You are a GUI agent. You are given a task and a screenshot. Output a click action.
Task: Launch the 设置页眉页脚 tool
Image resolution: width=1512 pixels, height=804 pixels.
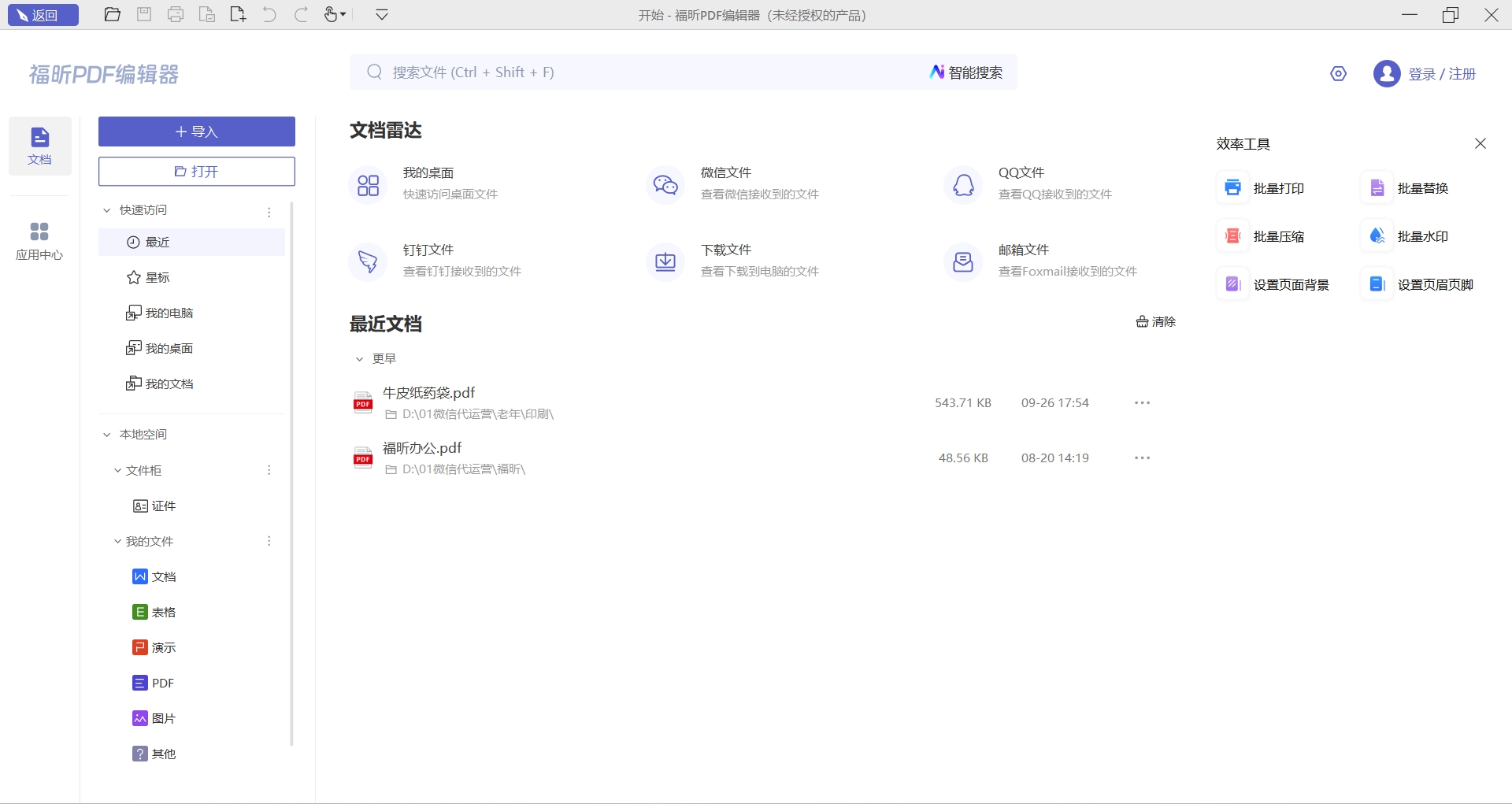[x=1418, y=284]
